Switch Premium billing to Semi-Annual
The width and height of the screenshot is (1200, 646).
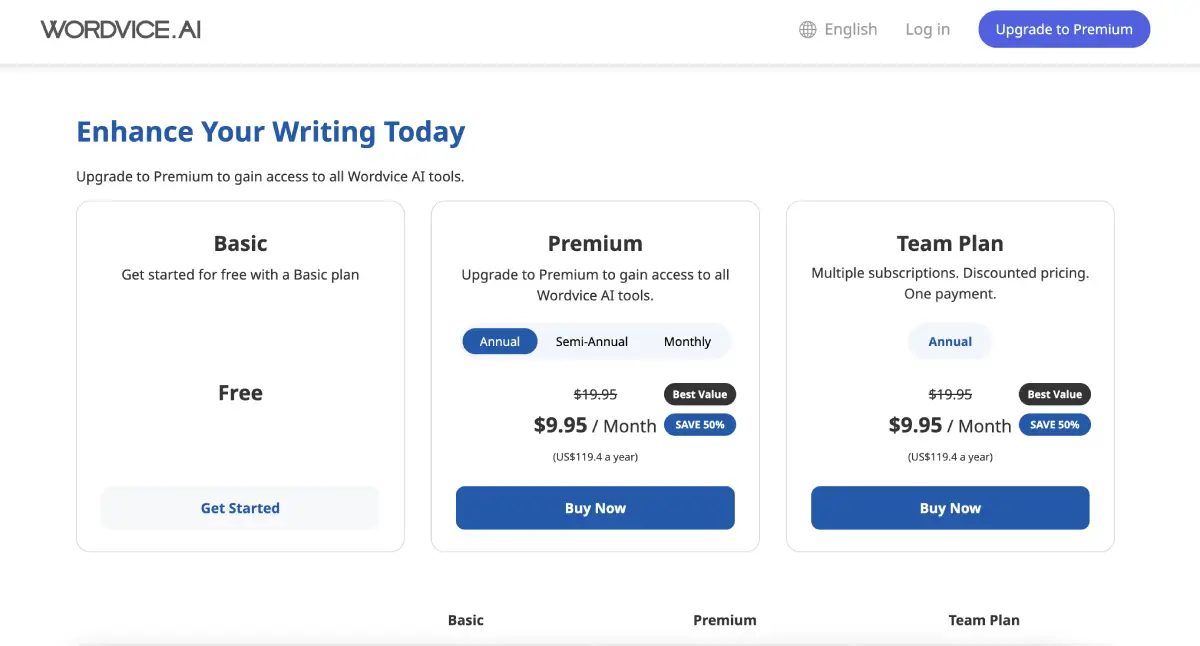[x=592, y=342]
